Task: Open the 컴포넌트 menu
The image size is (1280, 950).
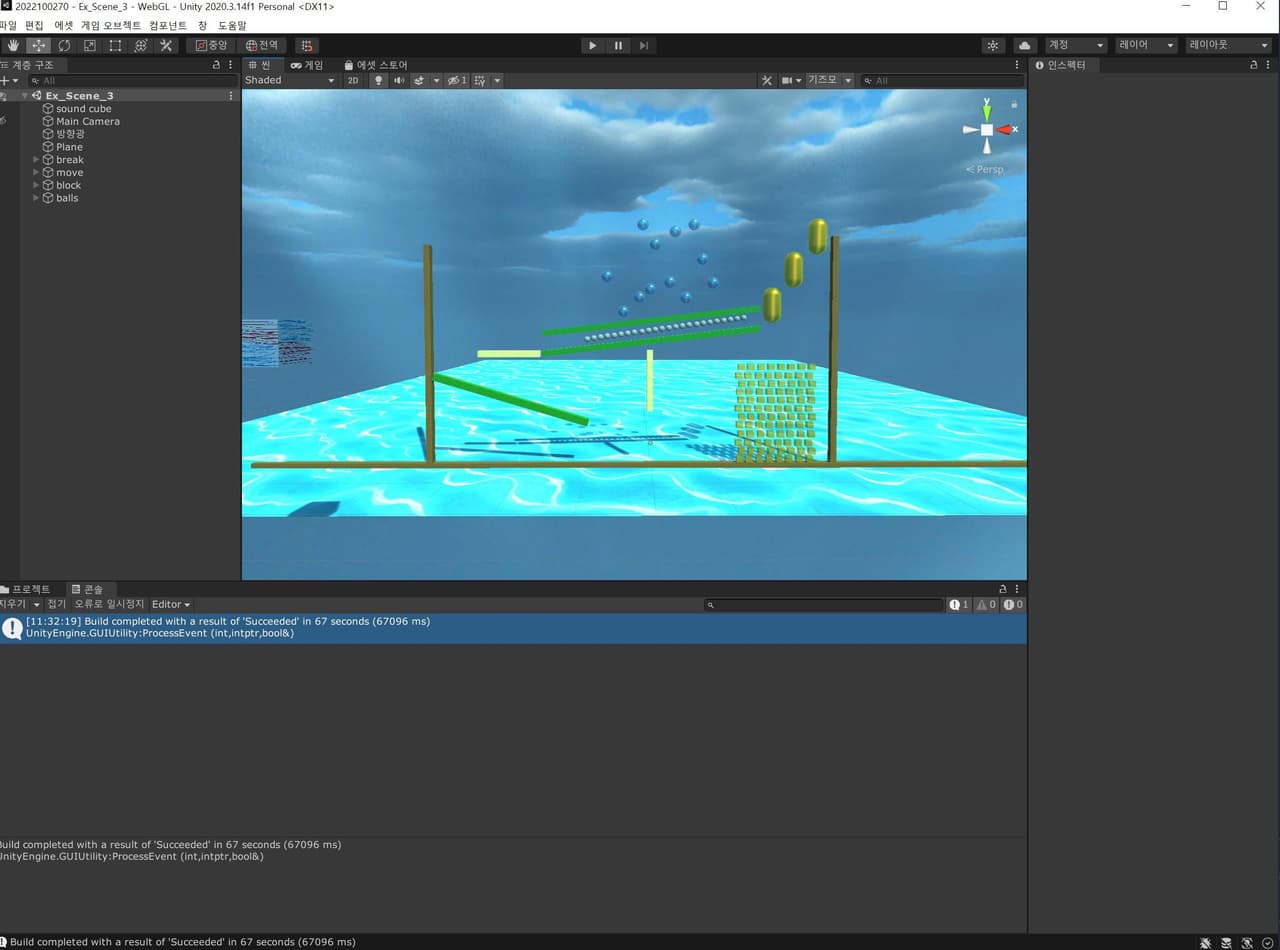Action: point(168,25)
